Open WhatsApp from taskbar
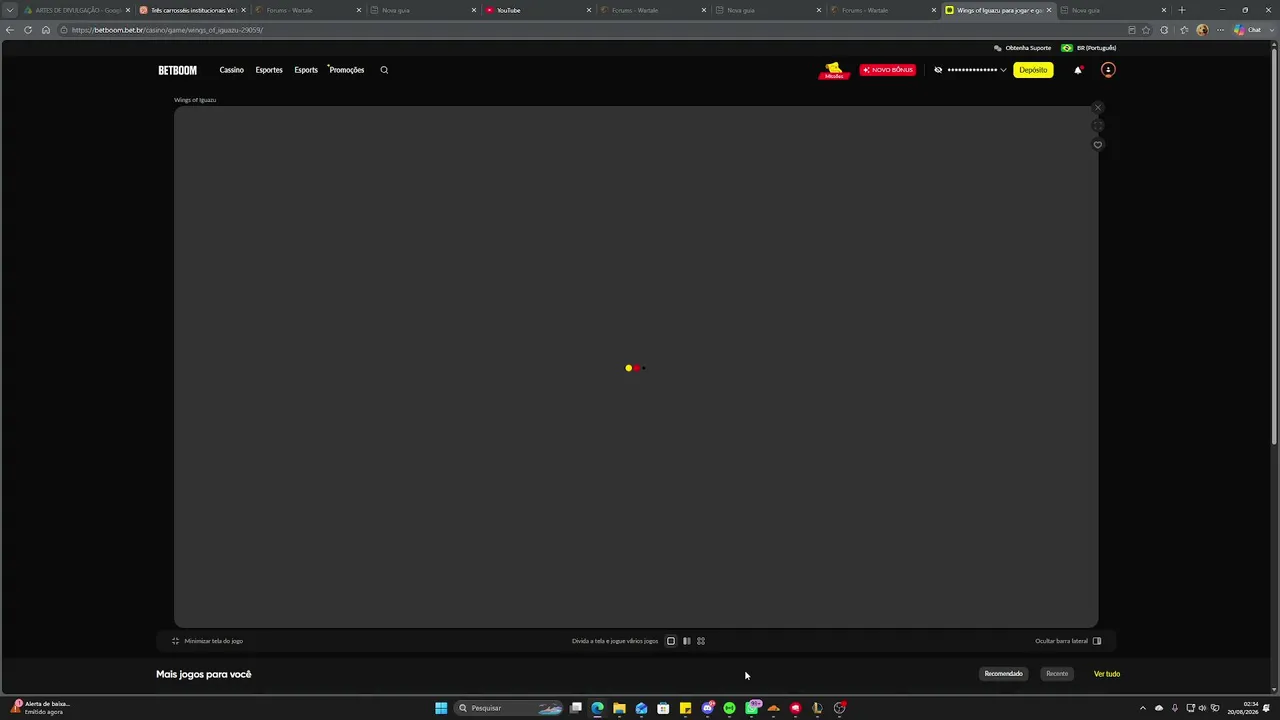Screen dimensions: 1280x720 752,708
